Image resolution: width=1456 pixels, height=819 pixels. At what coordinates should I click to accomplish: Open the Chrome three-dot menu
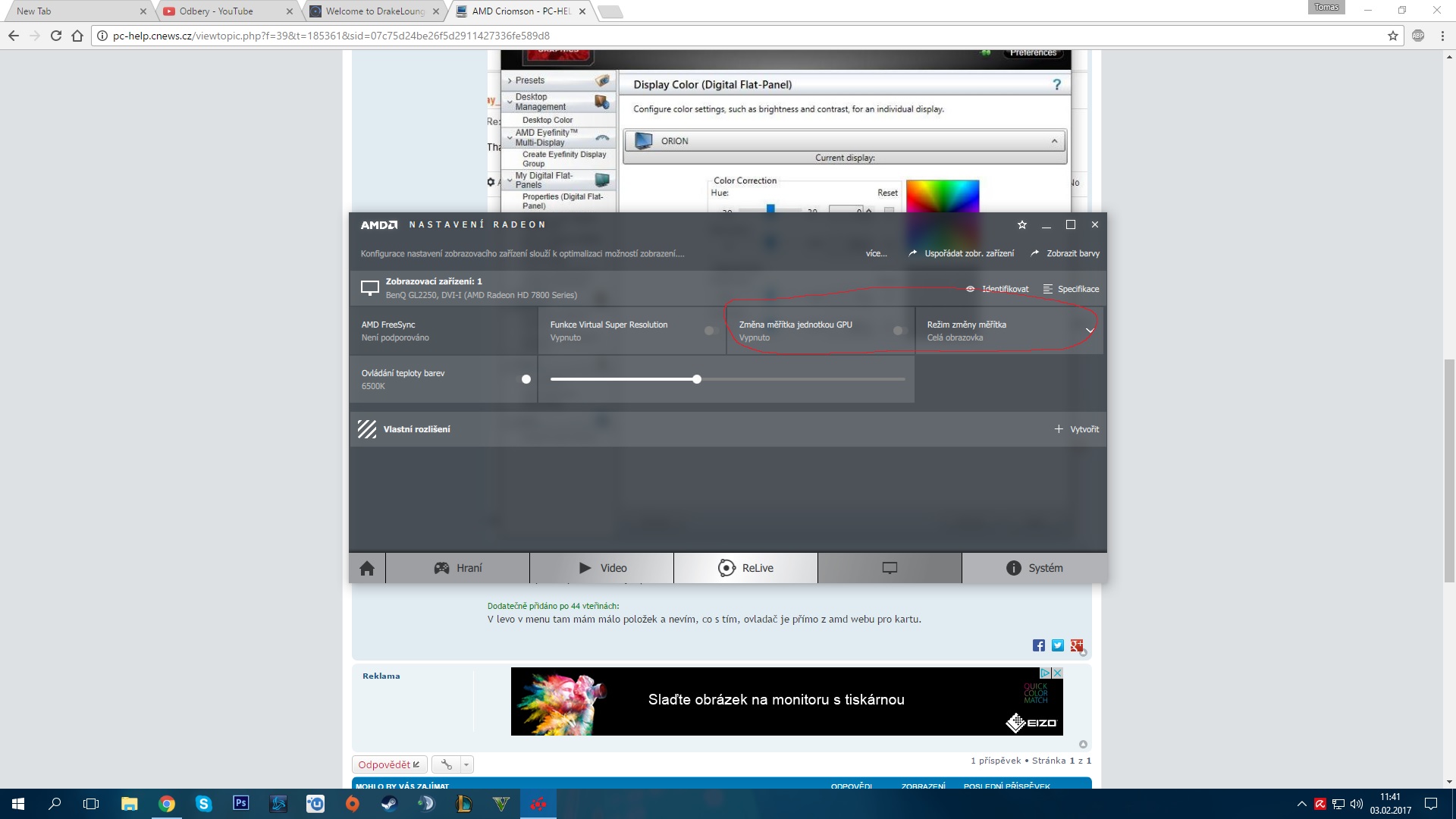click(x=1442, y=36)
